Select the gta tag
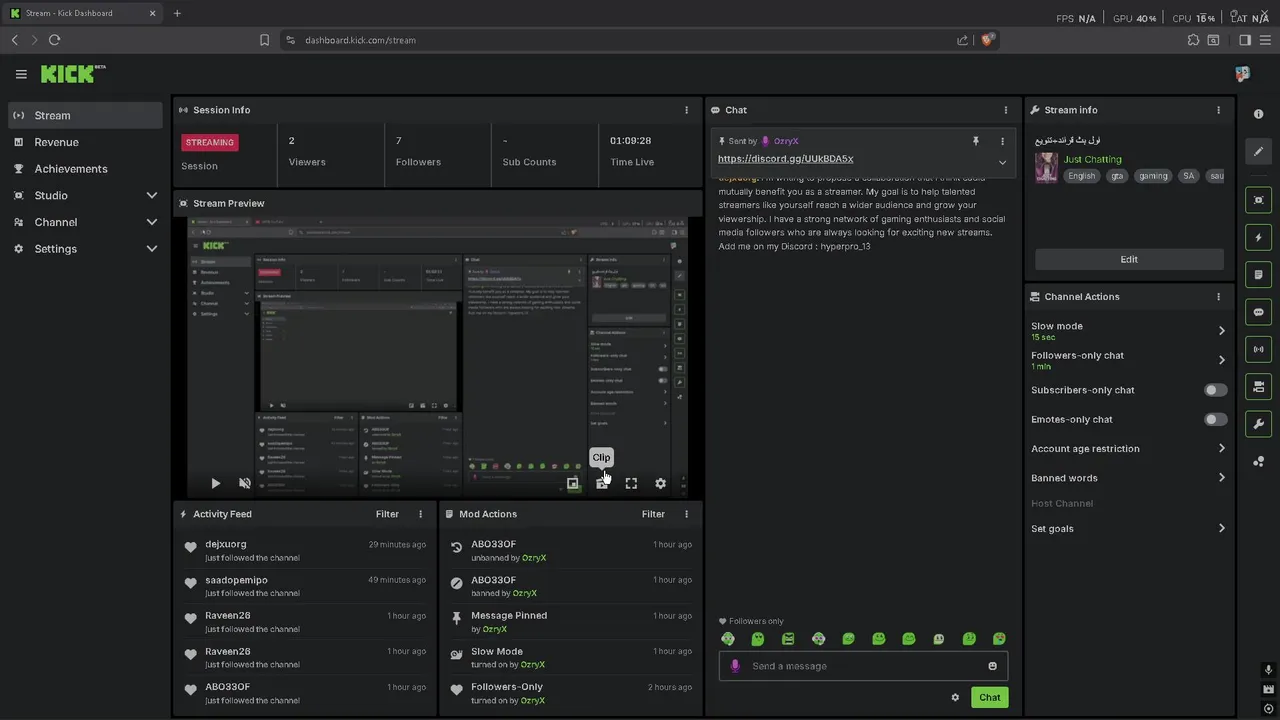Viewport: 1280px width, 720px height. (x=1117, y=176)
